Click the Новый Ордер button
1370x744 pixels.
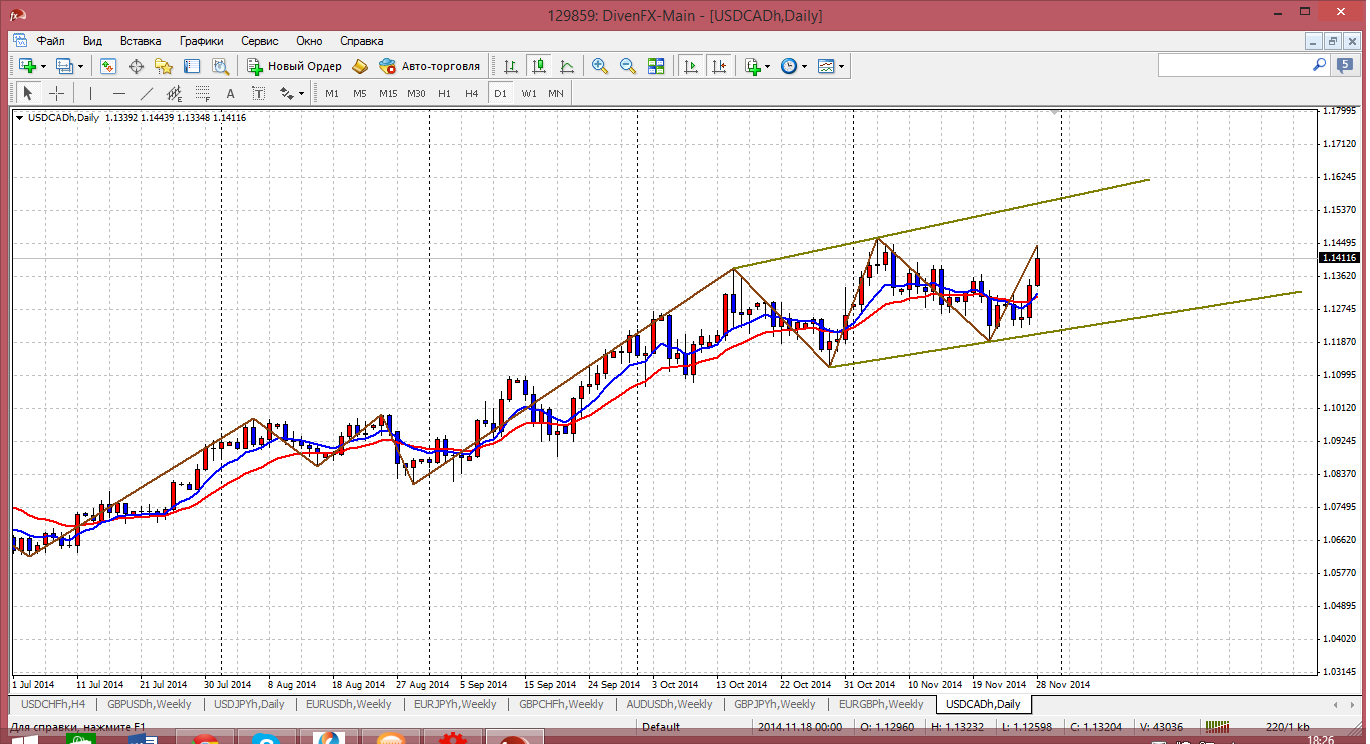[295, 66]
